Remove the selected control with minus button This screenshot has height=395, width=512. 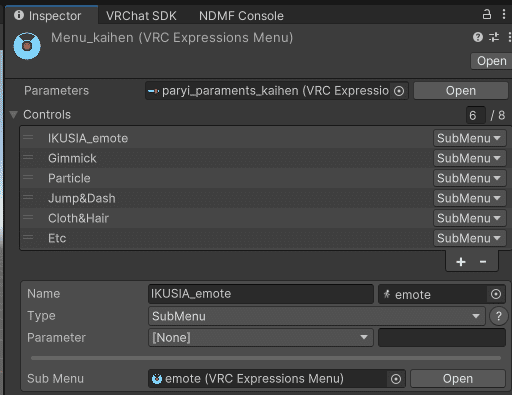click(x=483, y=262)
